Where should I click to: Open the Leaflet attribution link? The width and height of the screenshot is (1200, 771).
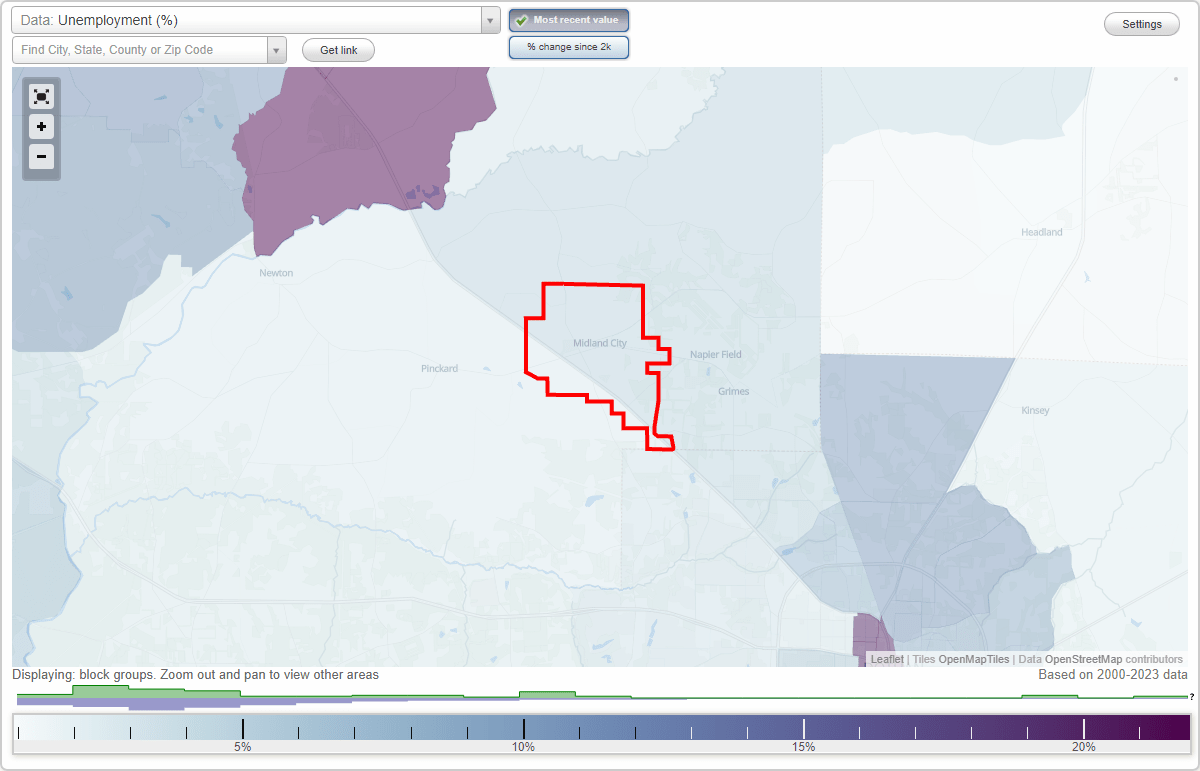click(887, 659)
